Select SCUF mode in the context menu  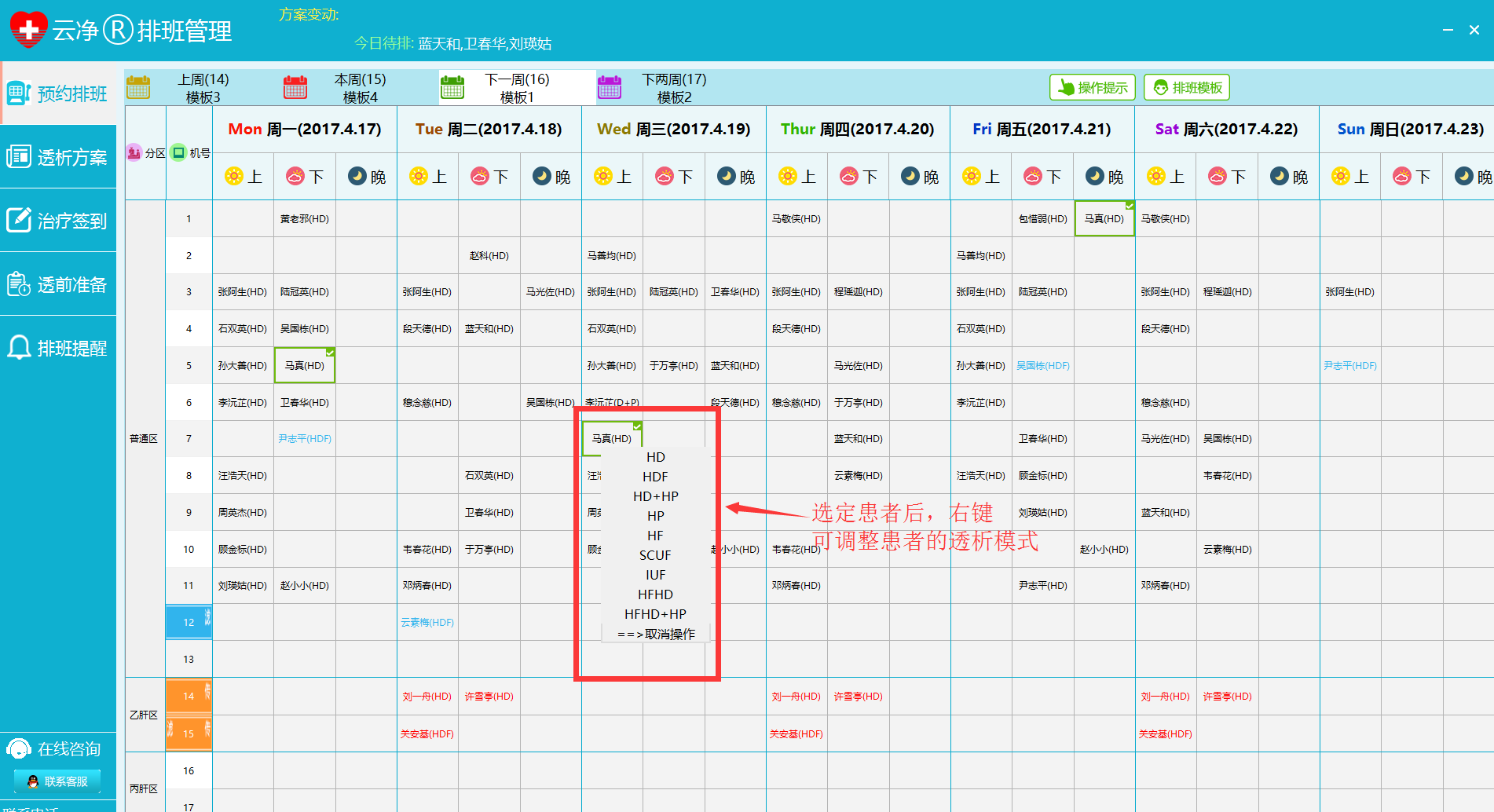[x=655, y=555]
